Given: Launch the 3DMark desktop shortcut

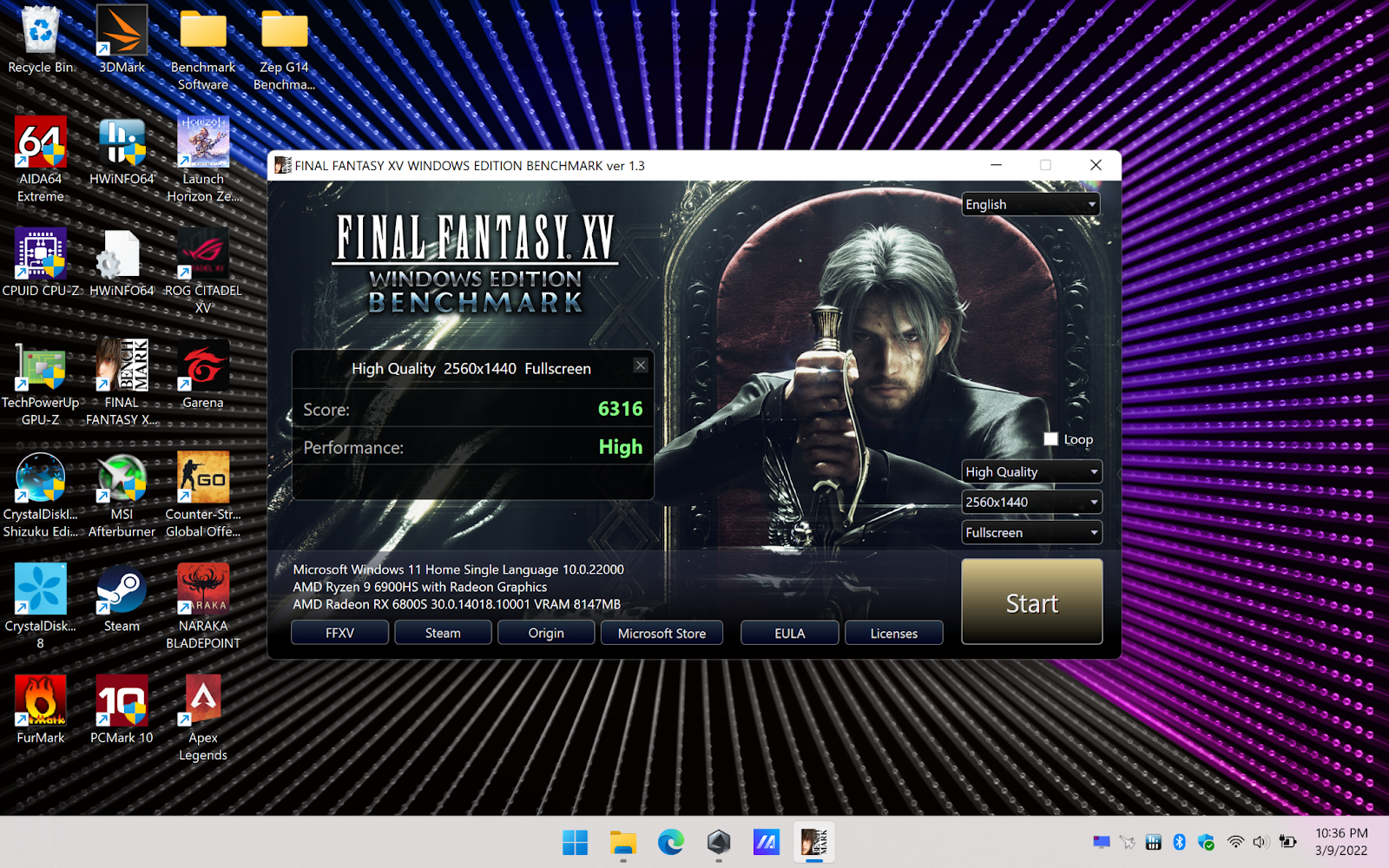Looking at the screenshot, I should tap(122, 40).
